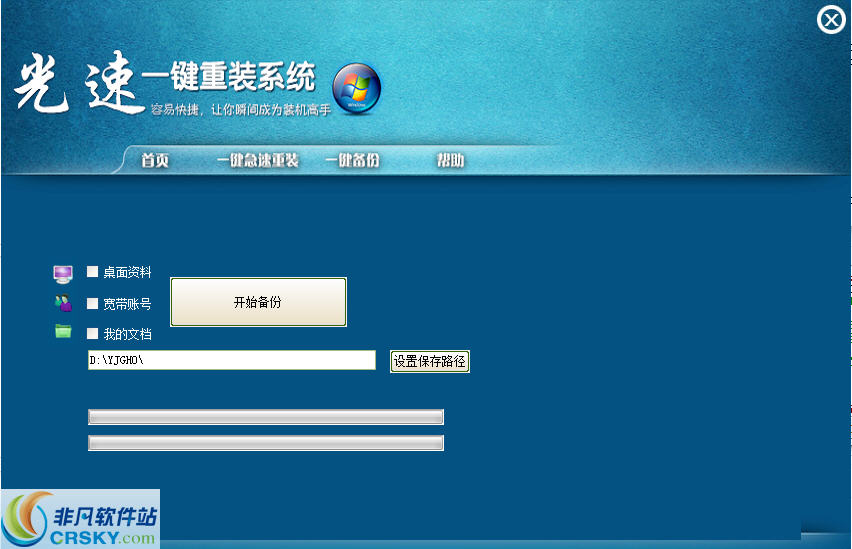Switch to the 一键急速重装 tab
Image resolution: width=852 pixels, height=549 pixels.
pyautogui.click(x=258, y=160)
